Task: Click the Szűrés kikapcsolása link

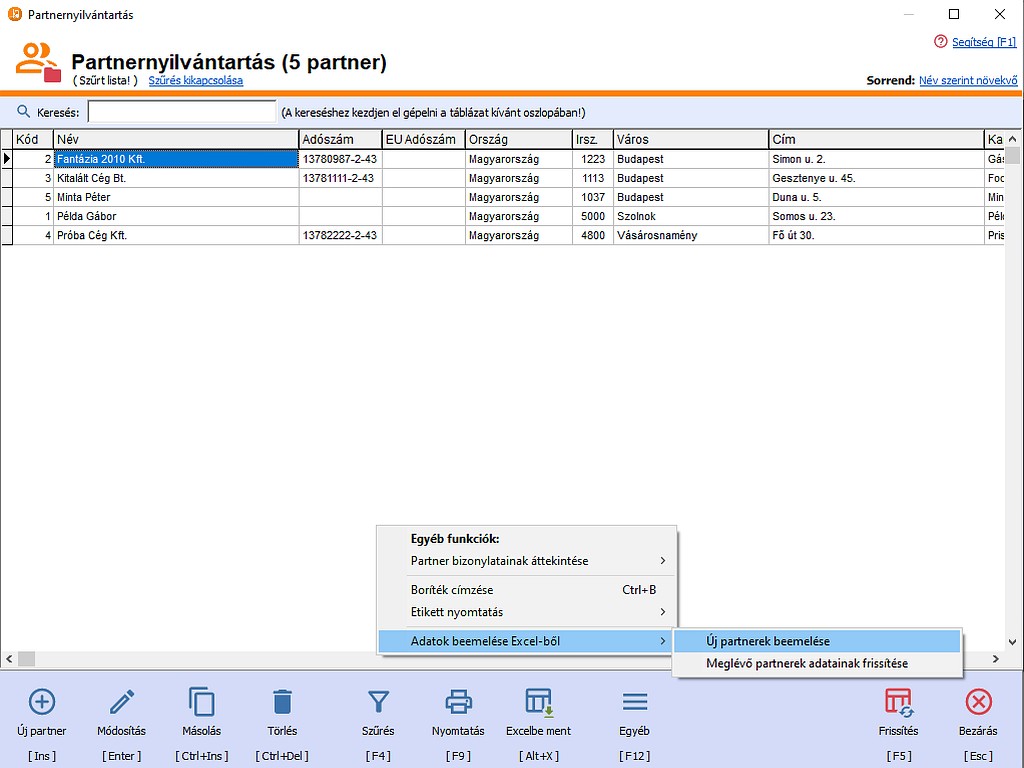Action: [195, 80]
